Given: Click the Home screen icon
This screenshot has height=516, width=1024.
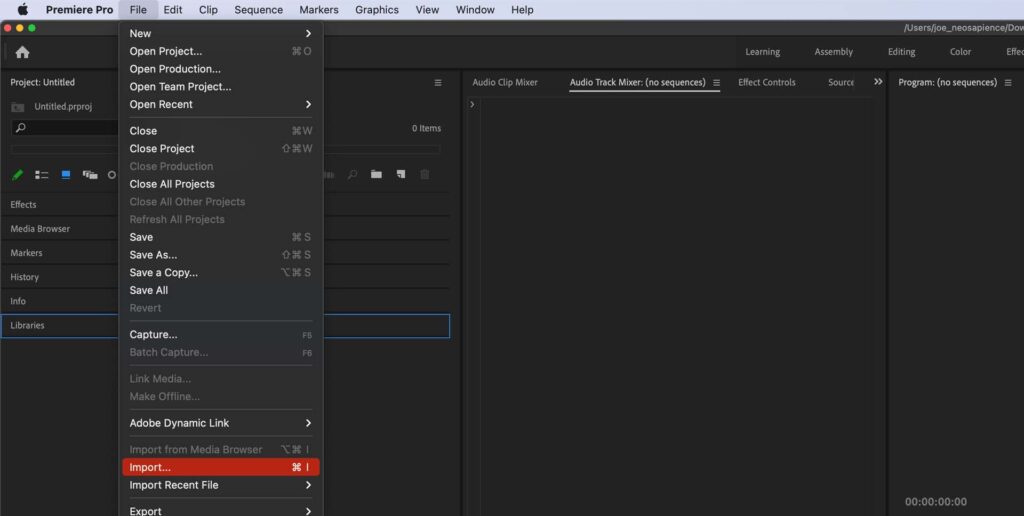Looking at the screenshot, I should [22, 52].
